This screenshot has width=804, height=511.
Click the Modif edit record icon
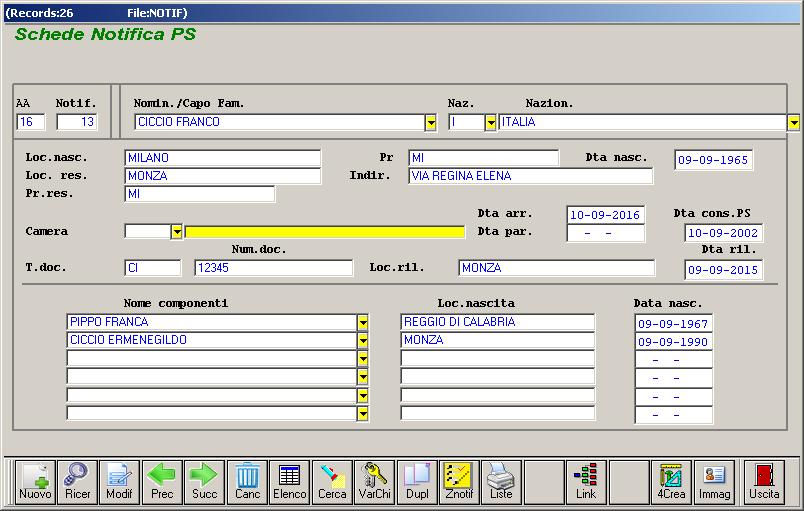(119, 481)
